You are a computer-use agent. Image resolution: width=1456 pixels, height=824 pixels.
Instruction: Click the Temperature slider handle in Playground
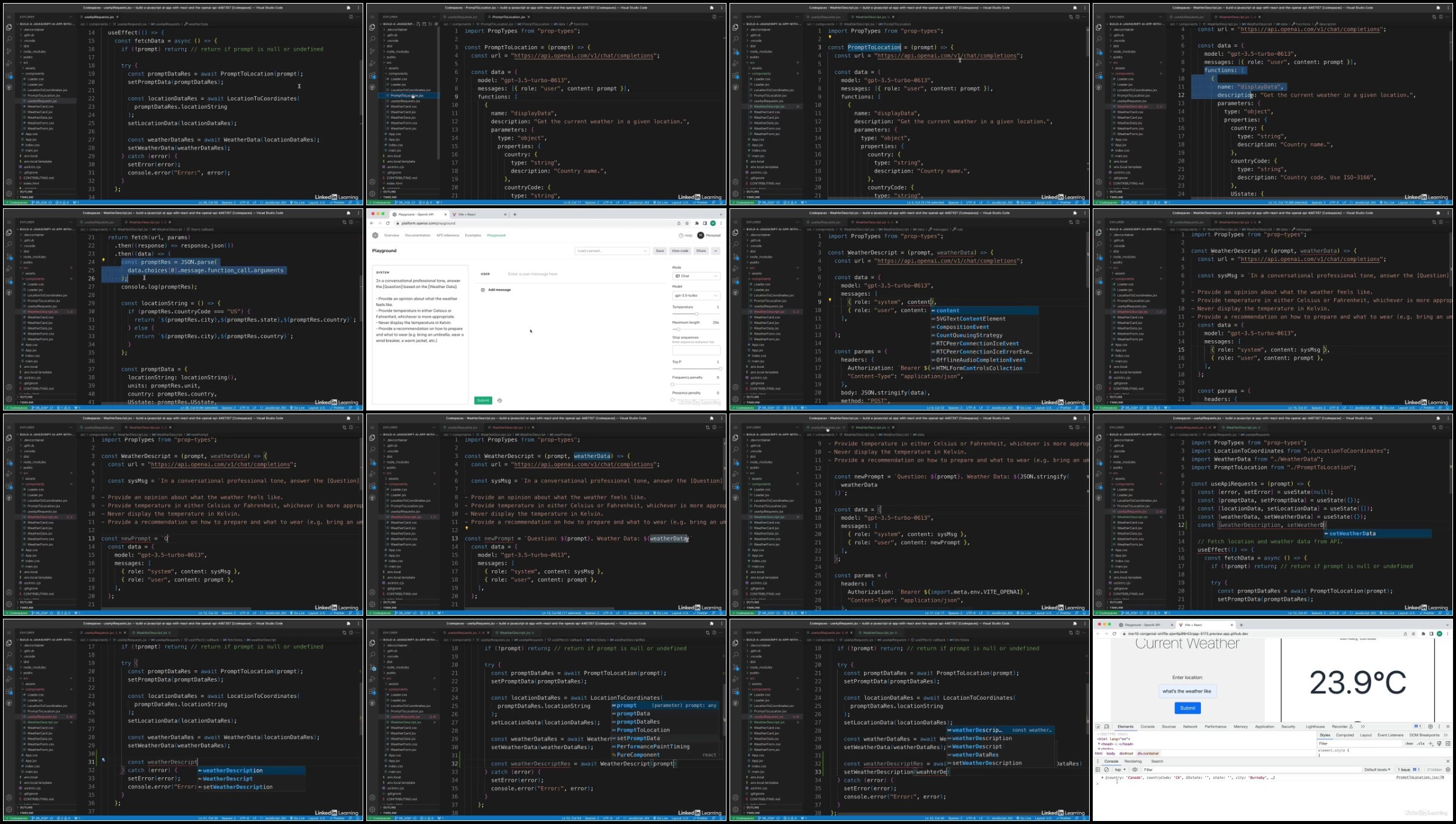696,314
